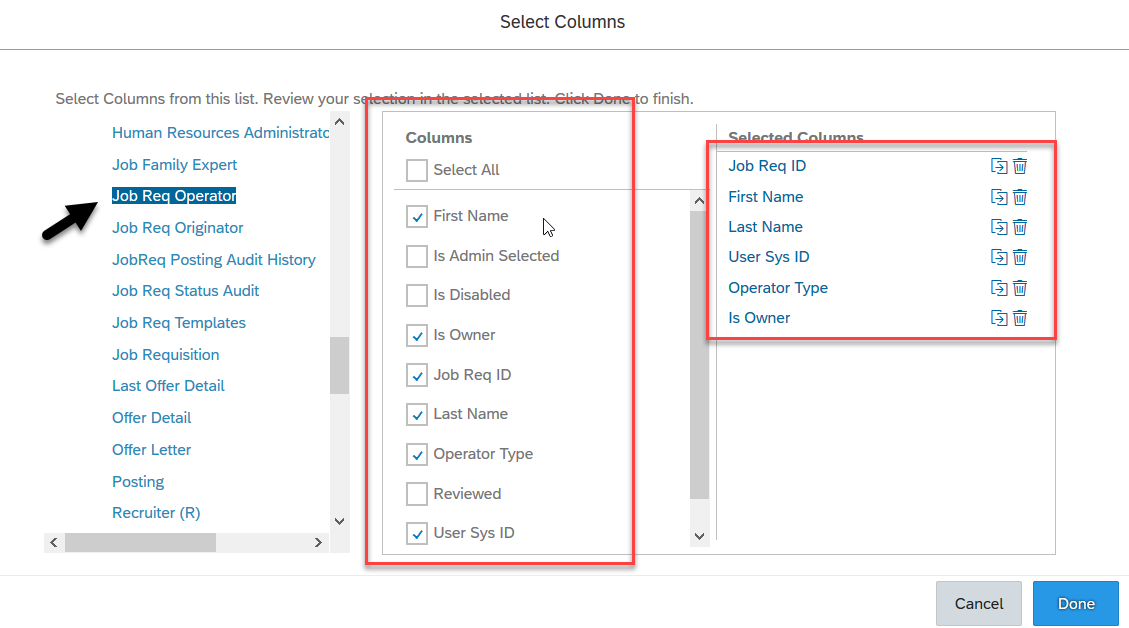Click the category list horizontal scrollbar thumb
This screenshot has width=1129, height=628.
tap(140, 542)
